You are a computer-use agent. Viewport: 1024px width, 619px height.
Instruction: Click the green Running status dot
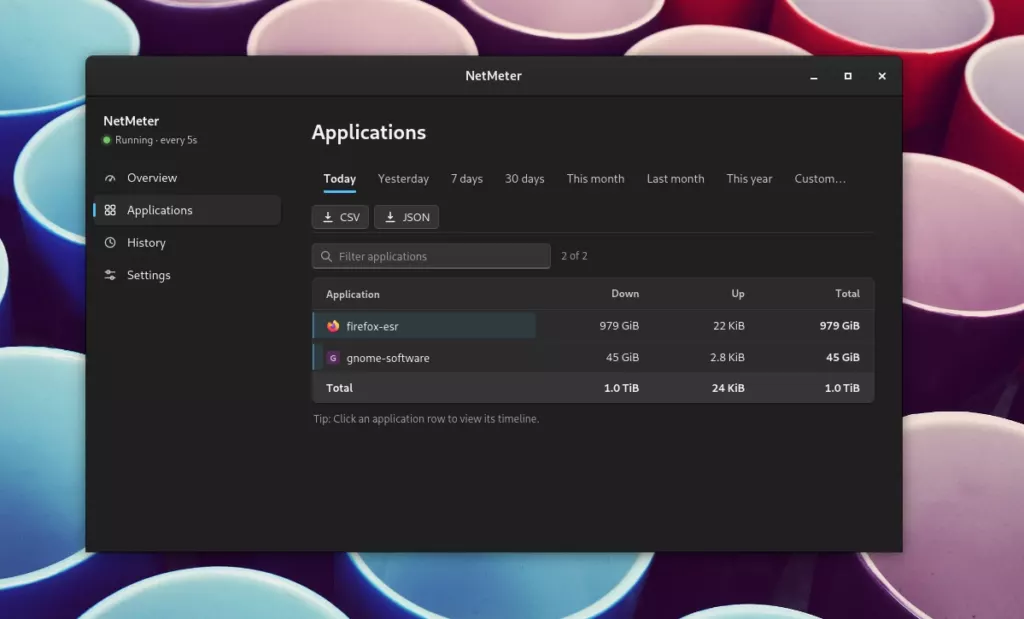(107, 140)
